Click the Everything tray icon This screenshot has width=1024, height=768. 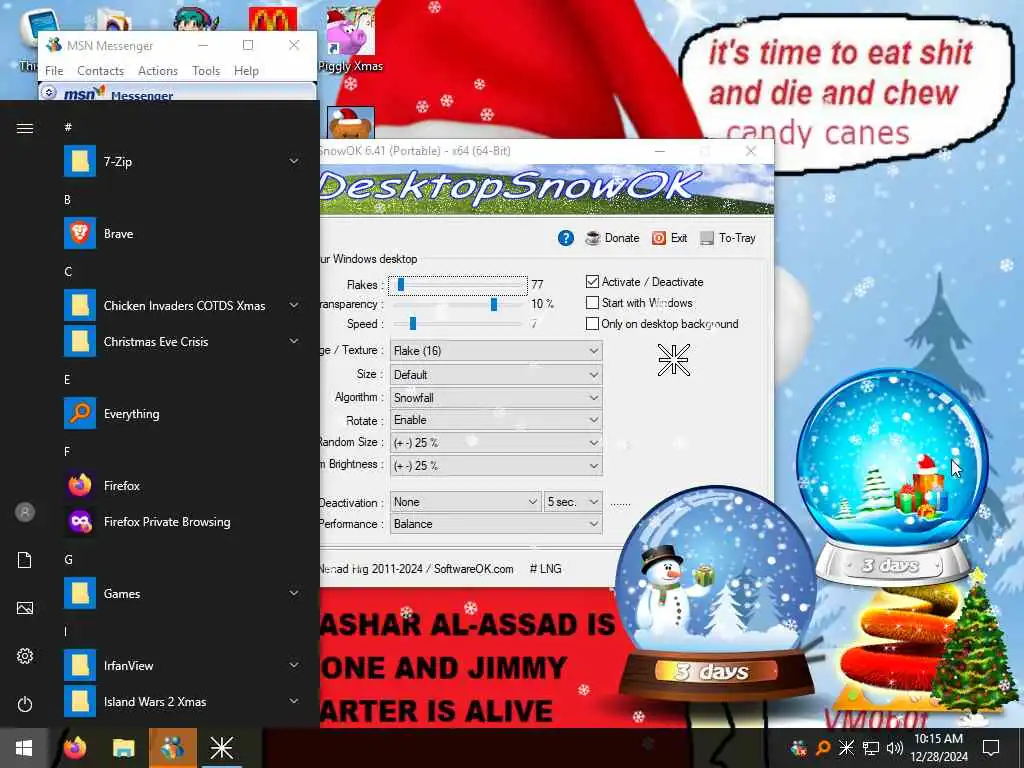pos(823,748)
